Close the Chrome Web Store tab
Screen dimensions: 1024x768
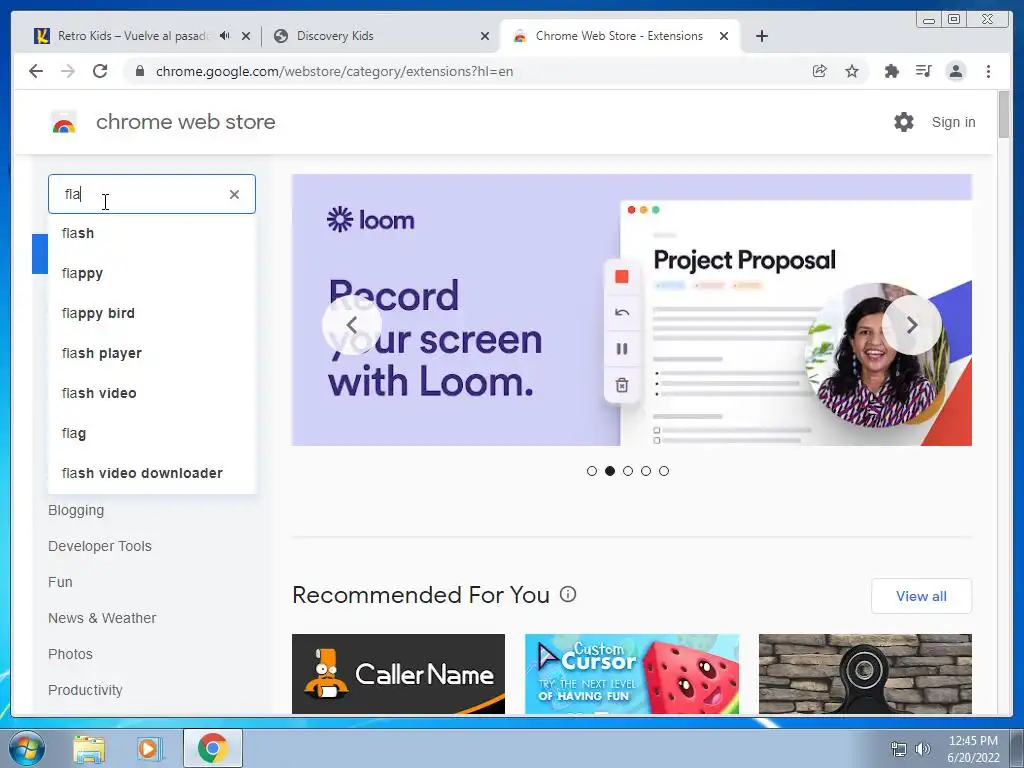(x=724, y=36)
